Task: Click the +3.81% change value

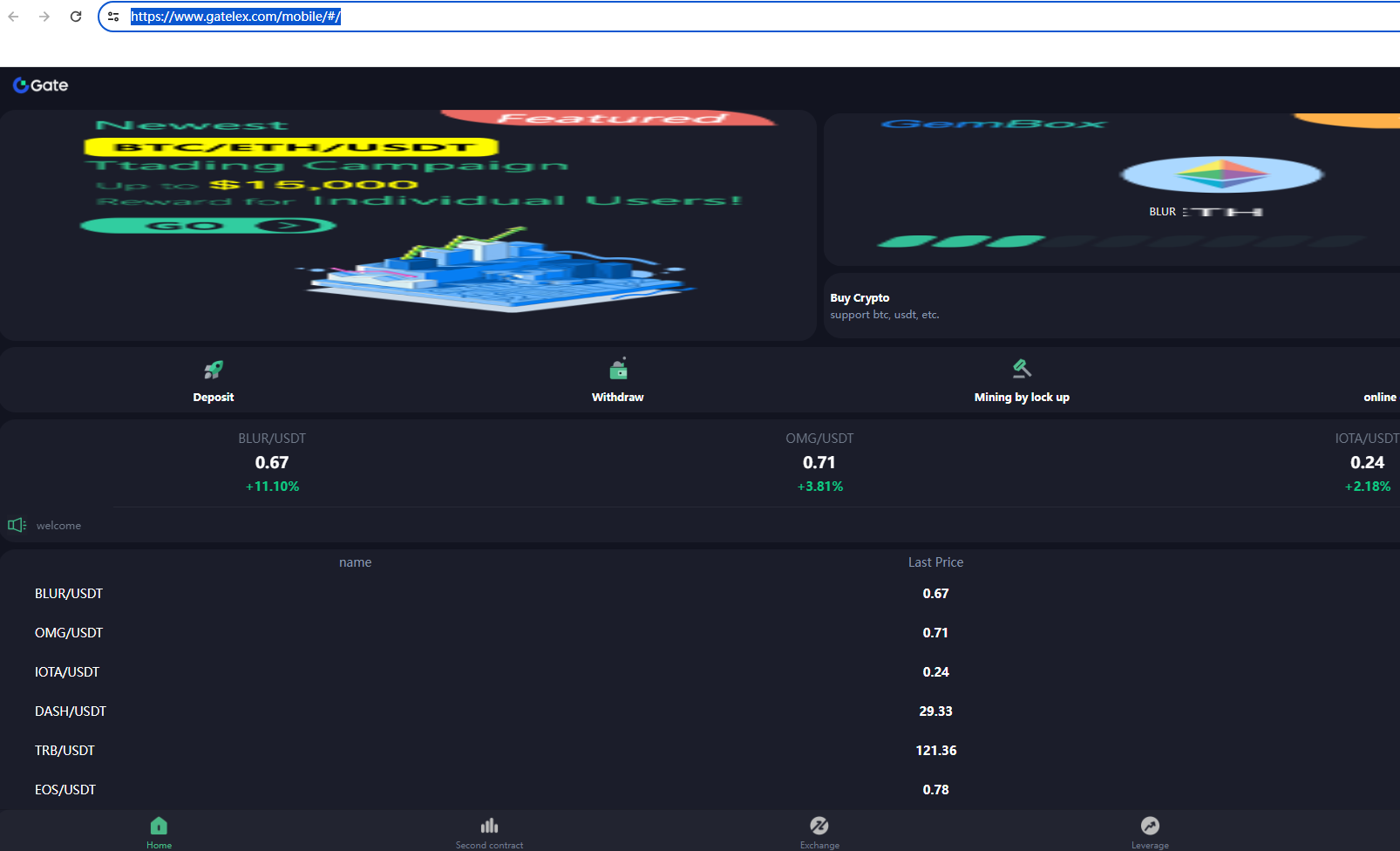Action: [820, 487]
